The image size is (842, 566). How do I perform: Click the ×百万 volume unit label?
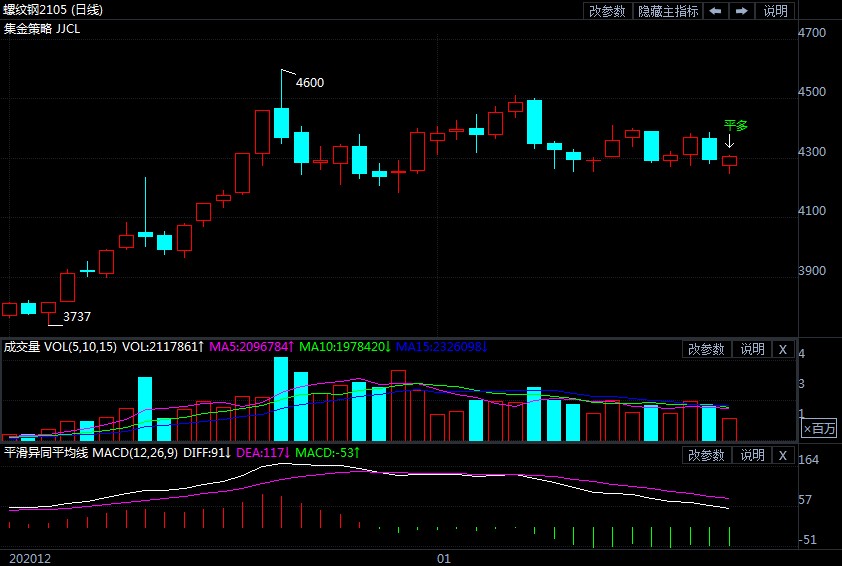pos(819,428)
